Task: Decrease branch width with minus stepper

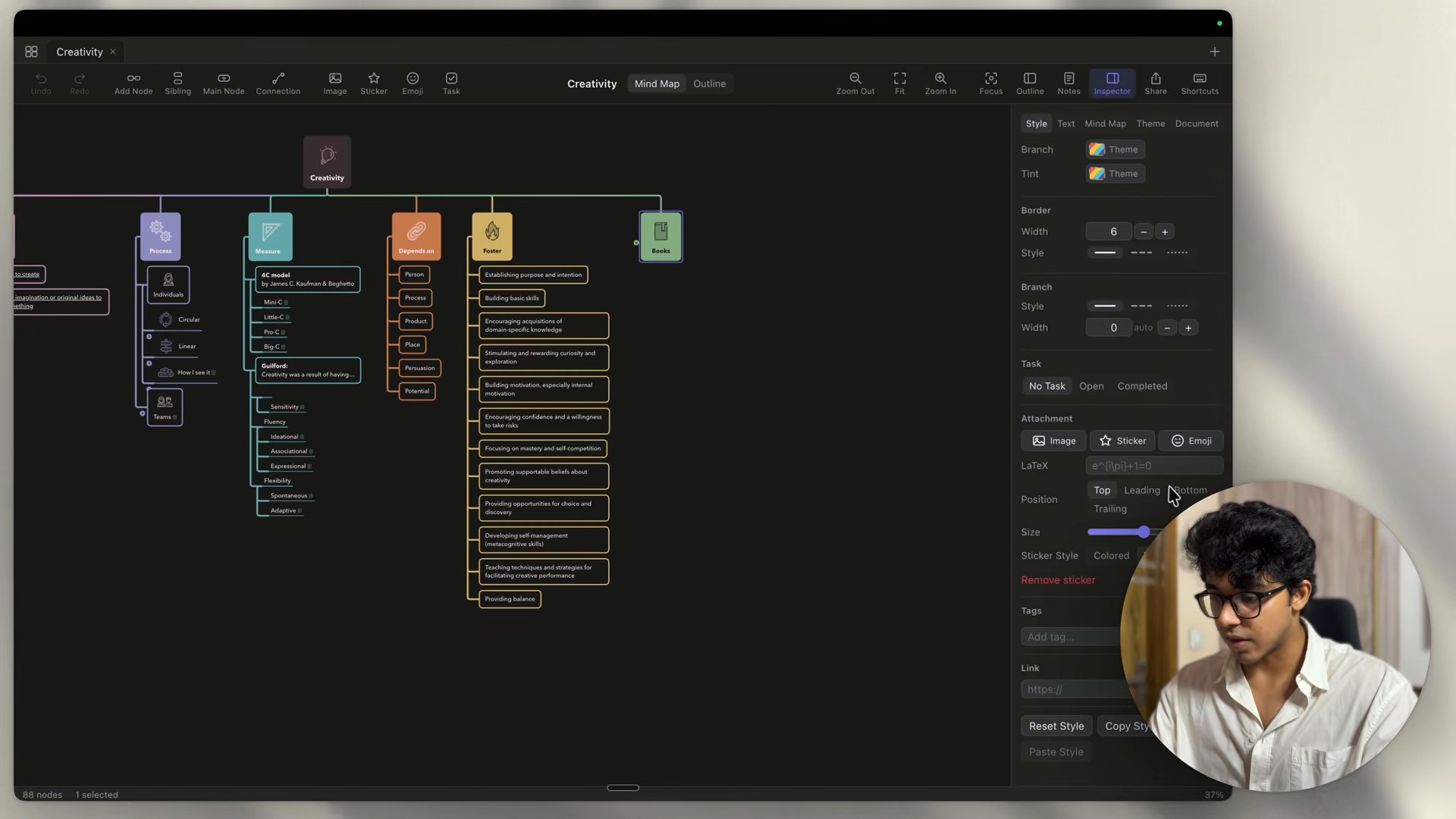Action: [x=1167, y=328]
